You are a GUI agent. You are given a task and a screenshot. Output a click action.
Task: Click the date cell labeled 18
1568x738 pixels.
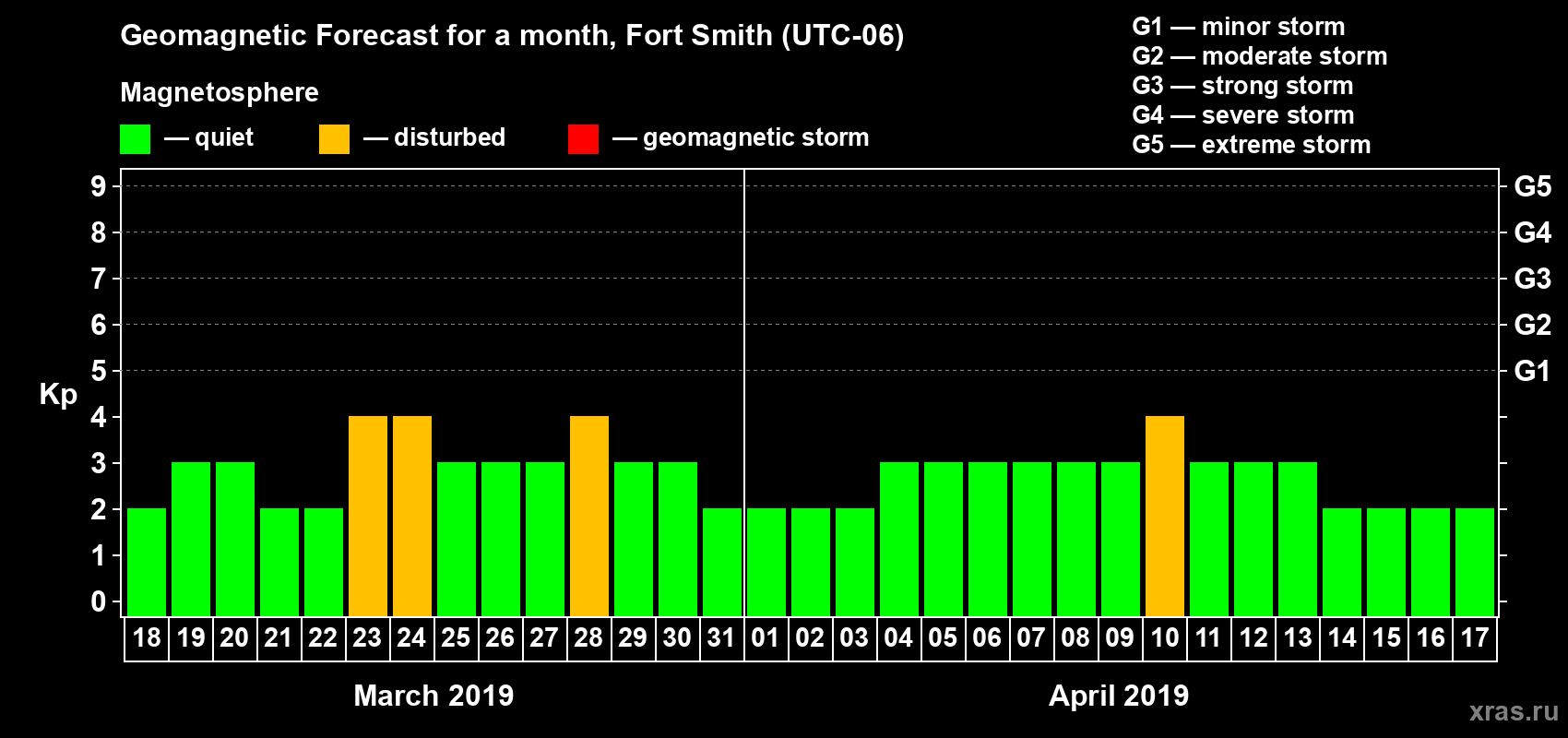pos(147,638)
